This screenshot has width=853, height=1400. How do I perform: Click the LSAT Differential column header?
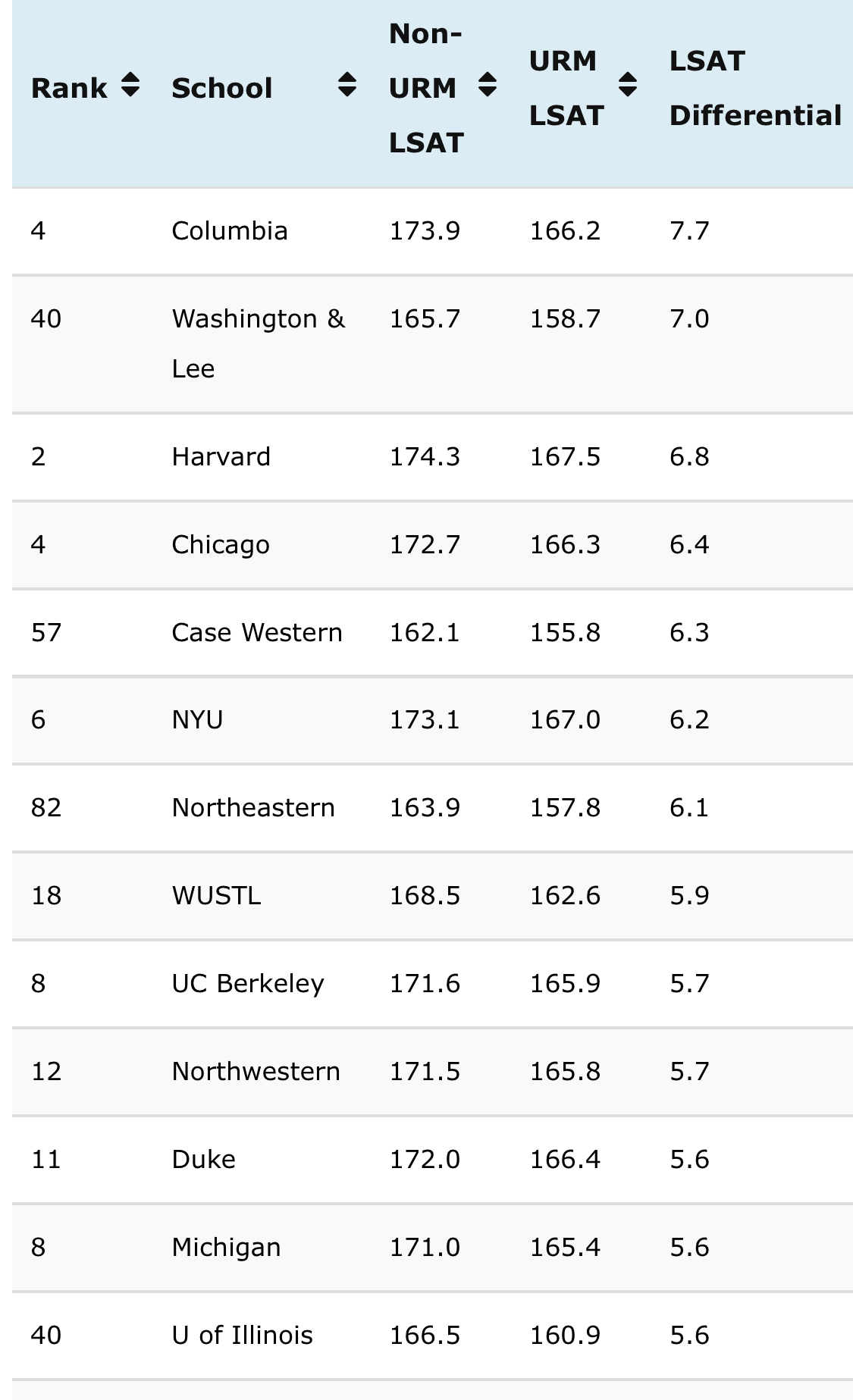coord(754,89)
